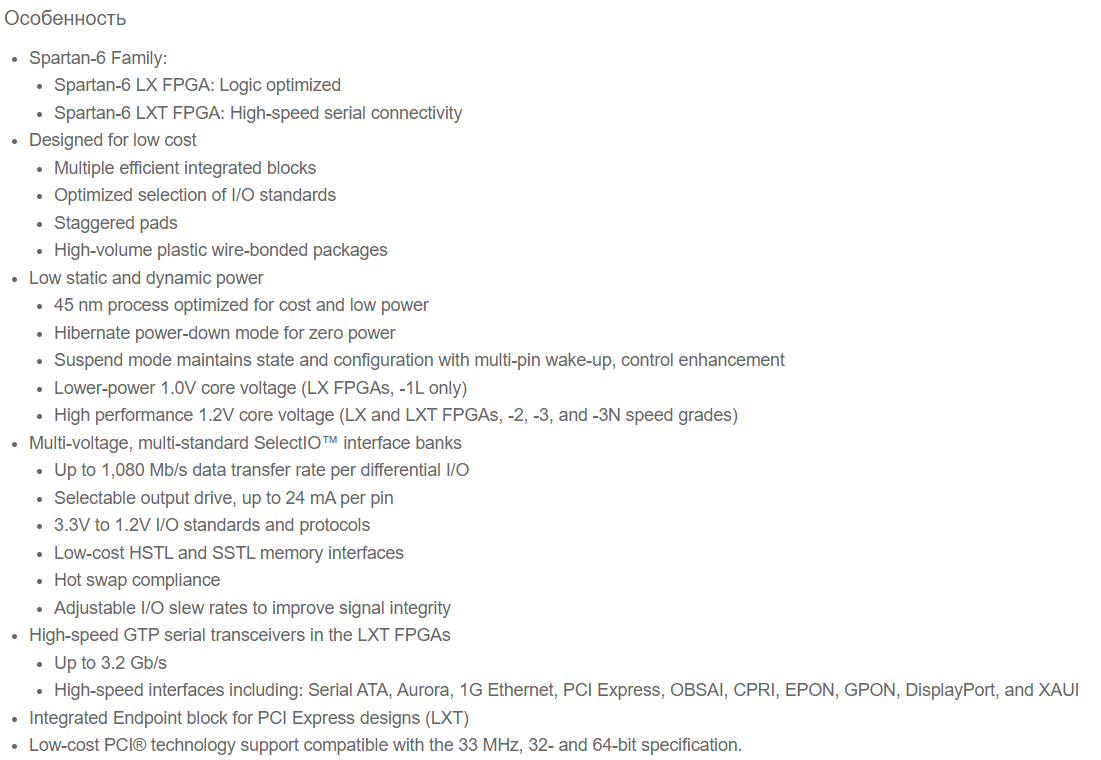Click the SelectIO interface banks item
1101x760 pixels.
click(245, 443)
